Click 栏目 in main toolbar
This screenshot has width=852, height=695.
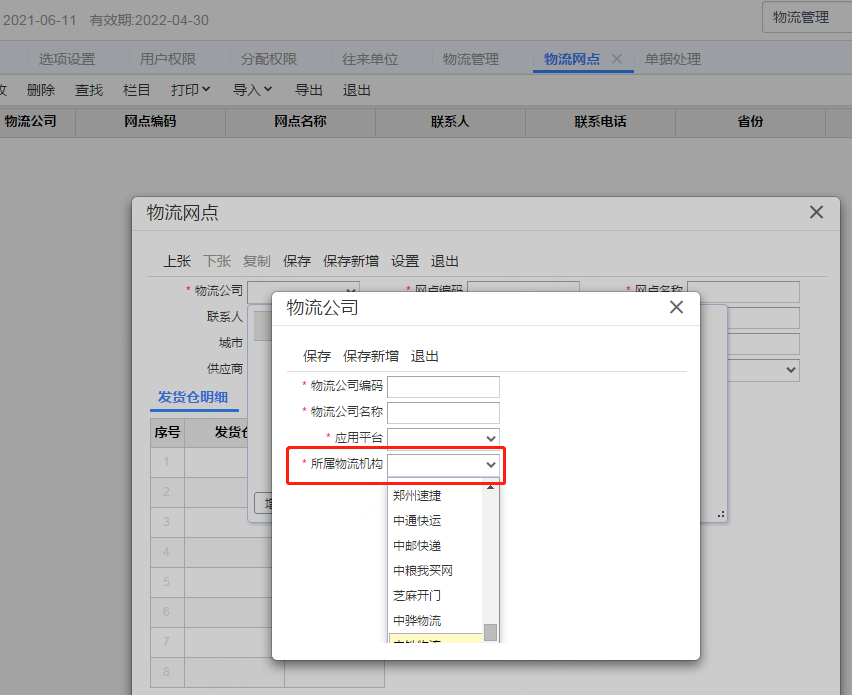point(136,90)
